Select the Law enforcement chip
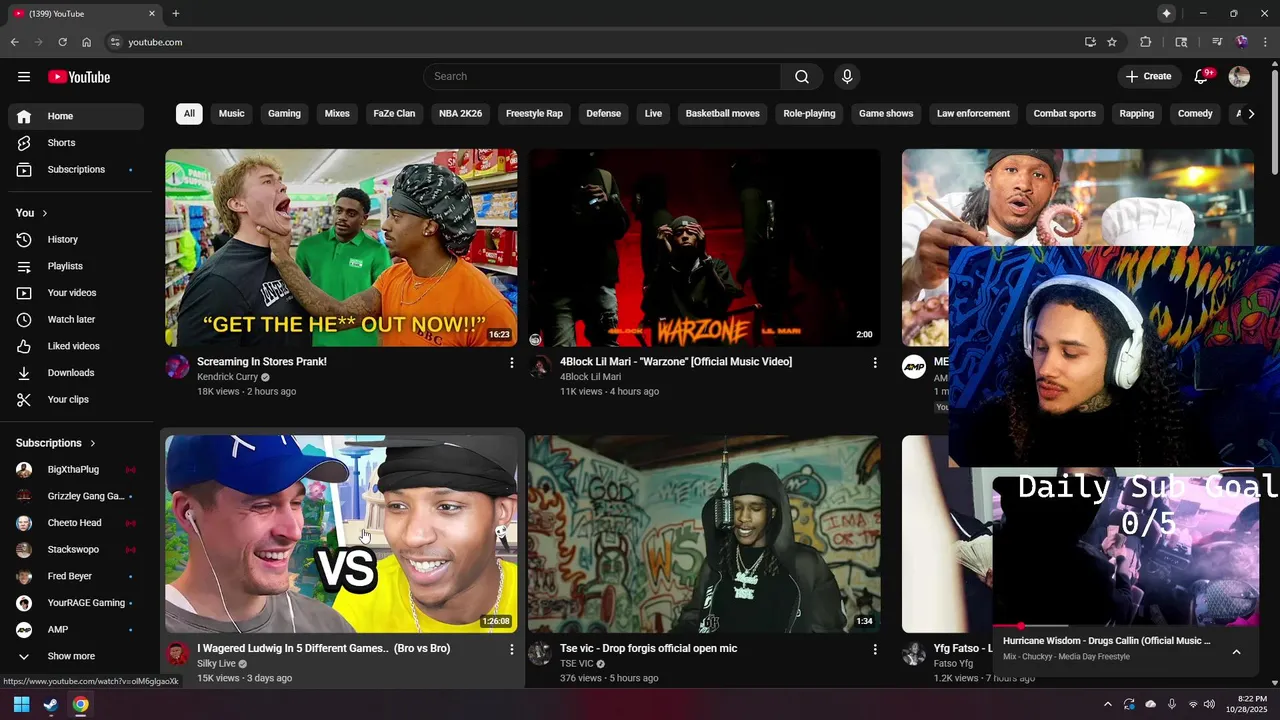 coord(973,114)
